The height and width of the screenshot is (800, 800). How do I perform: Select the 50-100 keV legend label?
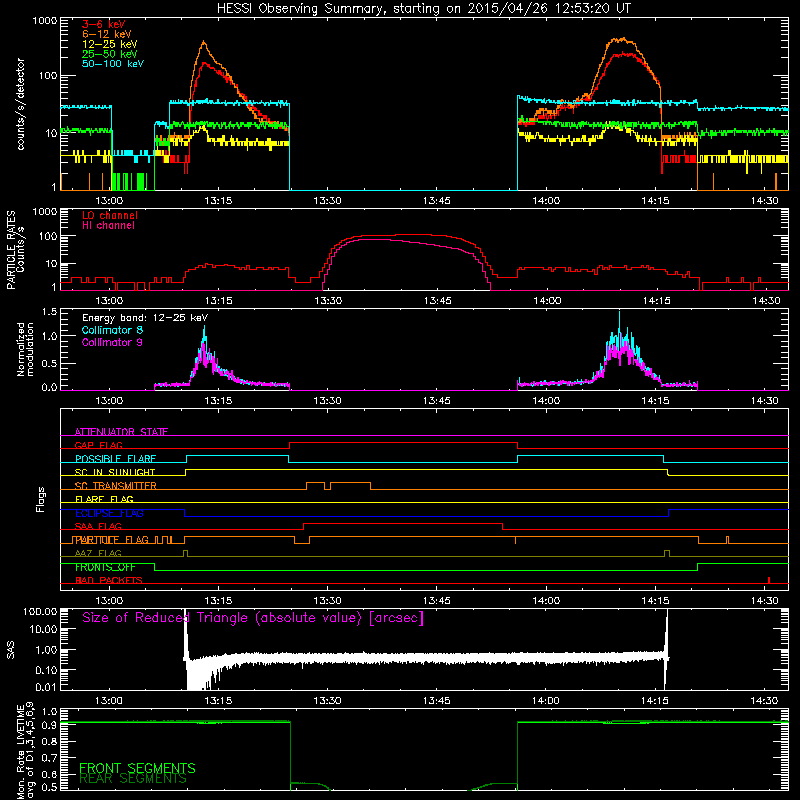point(113,64)
